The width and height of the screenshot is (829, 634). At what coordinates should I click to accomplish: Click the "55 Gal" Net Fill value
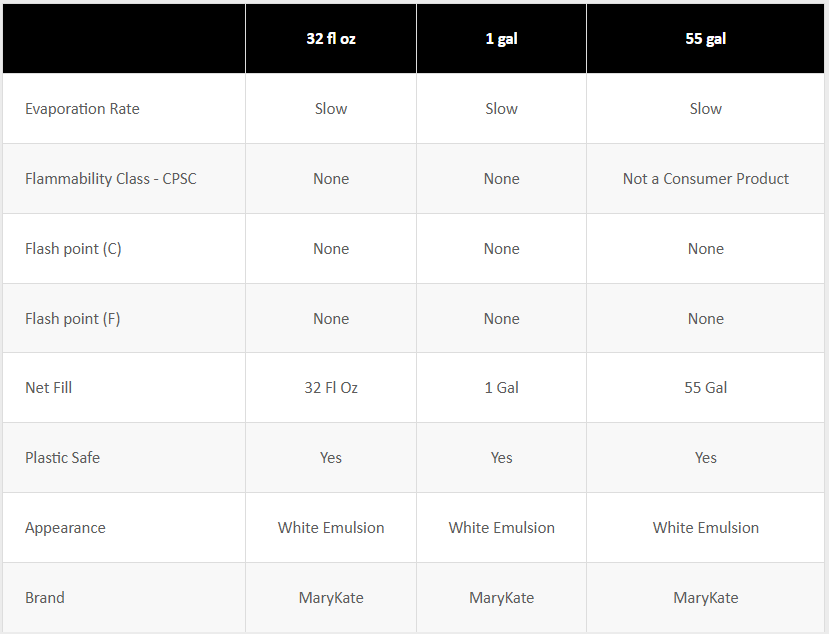click(x=705, y=388)
